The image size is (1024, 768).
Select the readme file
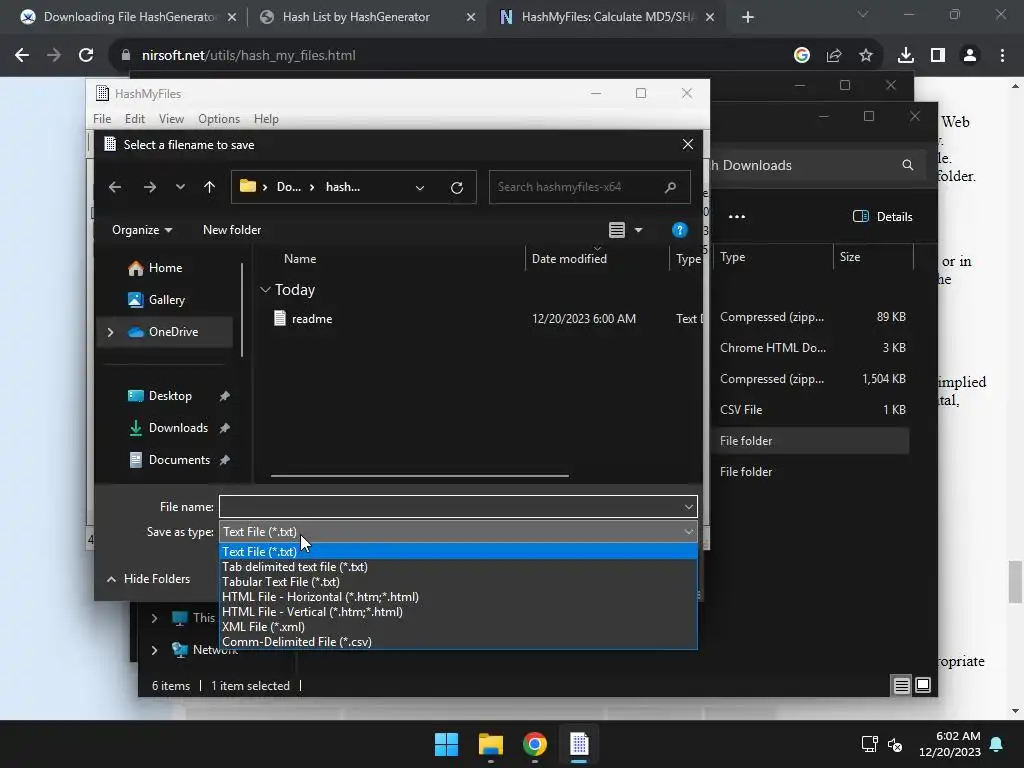(312, 319)
